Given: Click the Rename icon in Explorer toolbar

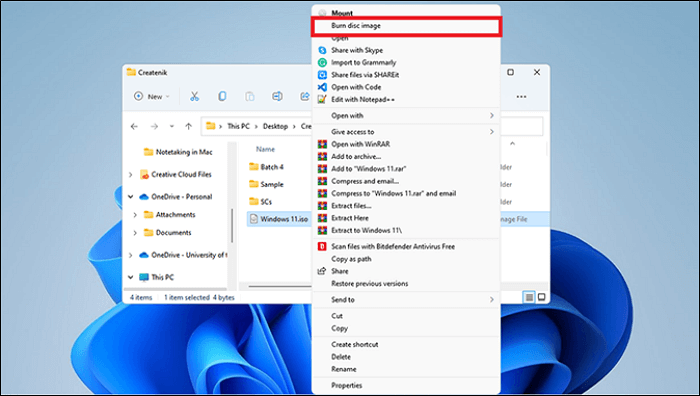Looking at the screenshot, I should coord(277,96).
